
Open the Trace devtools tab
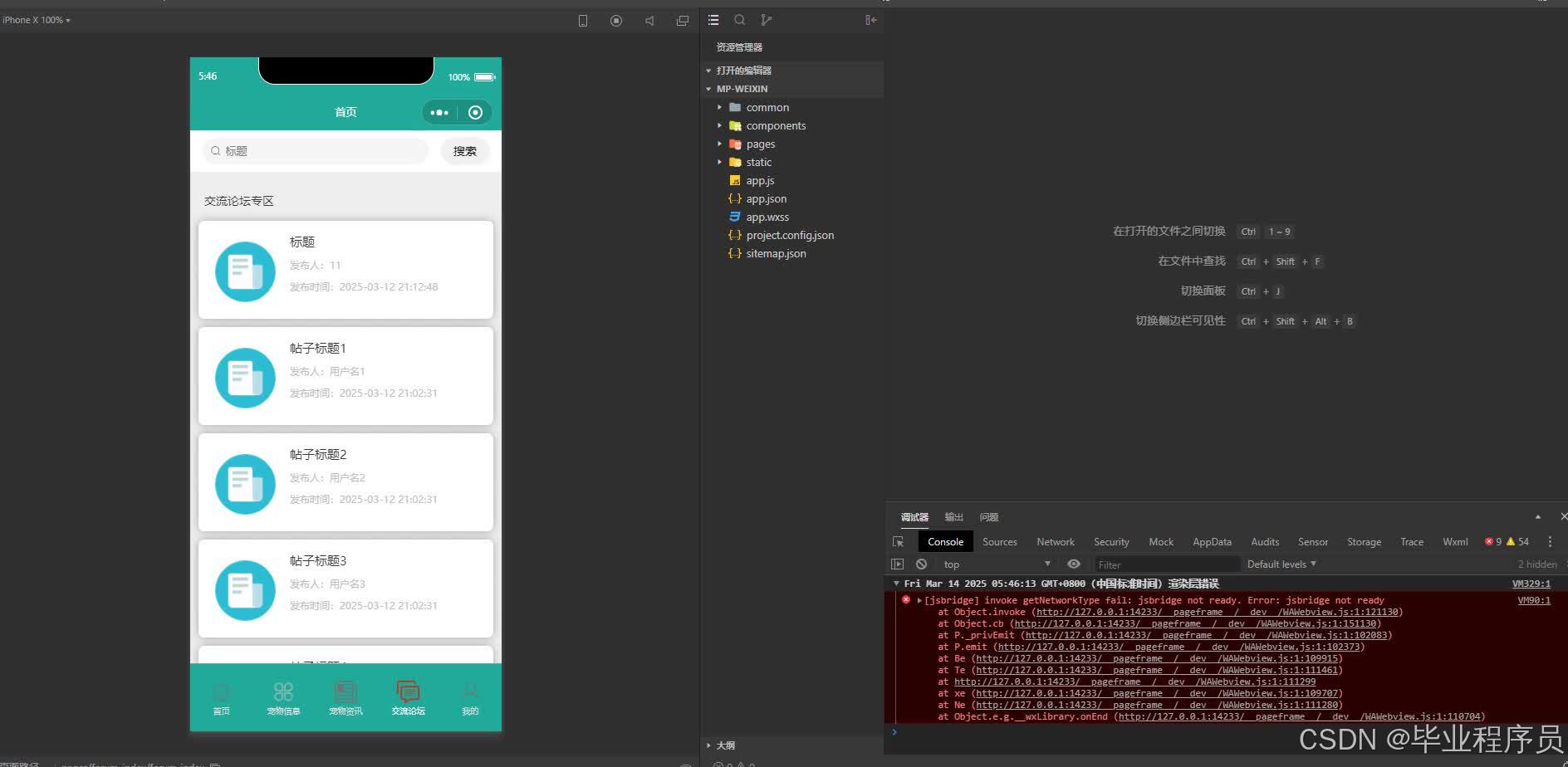1412,541
